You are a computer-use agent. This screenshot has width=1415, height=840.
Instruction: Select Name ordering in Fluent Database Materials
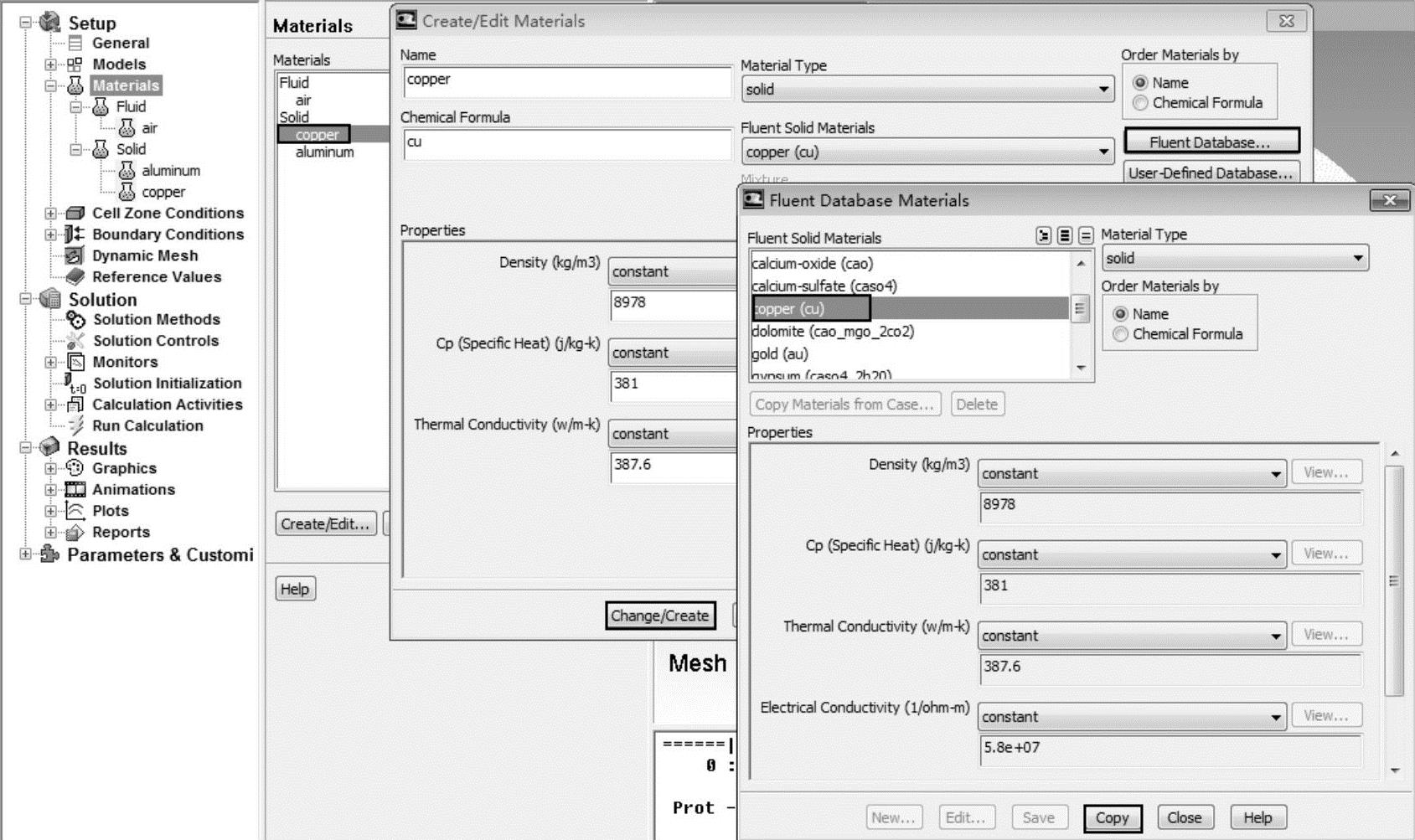[1121, 314]
